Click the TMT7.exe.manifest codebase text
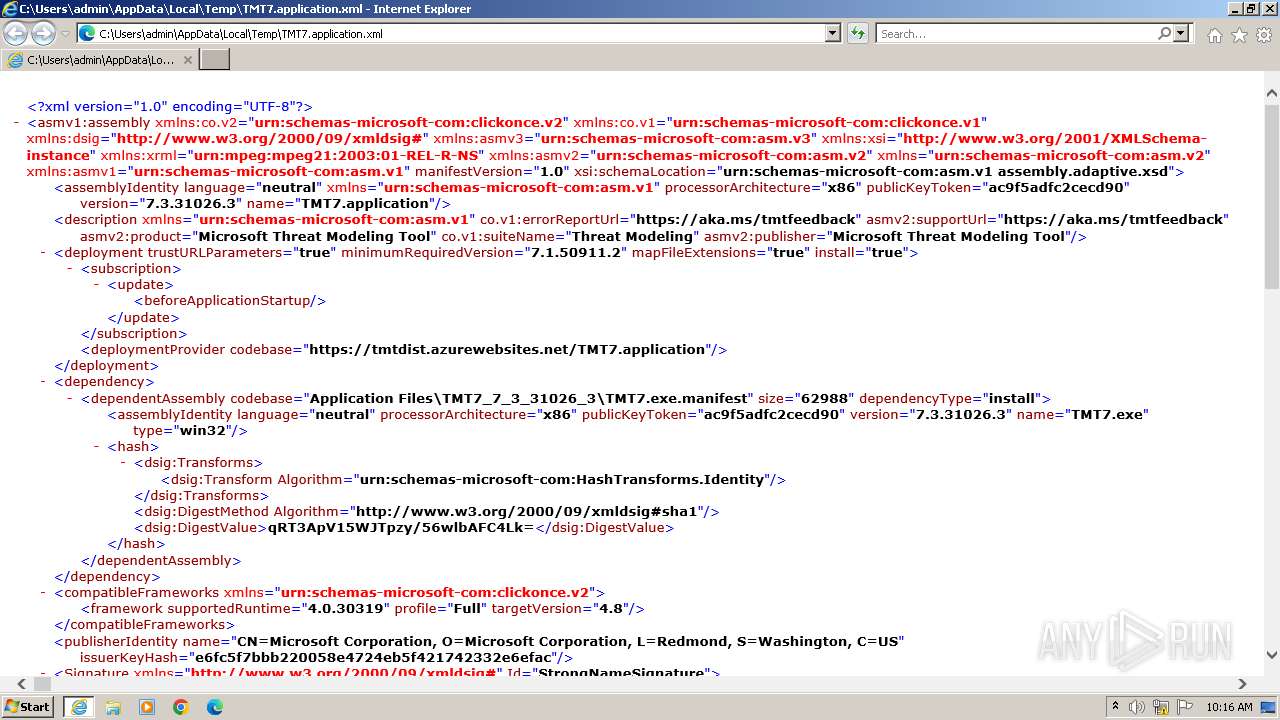The height and width of the screenshot is (720, 1280). point(528,398)
